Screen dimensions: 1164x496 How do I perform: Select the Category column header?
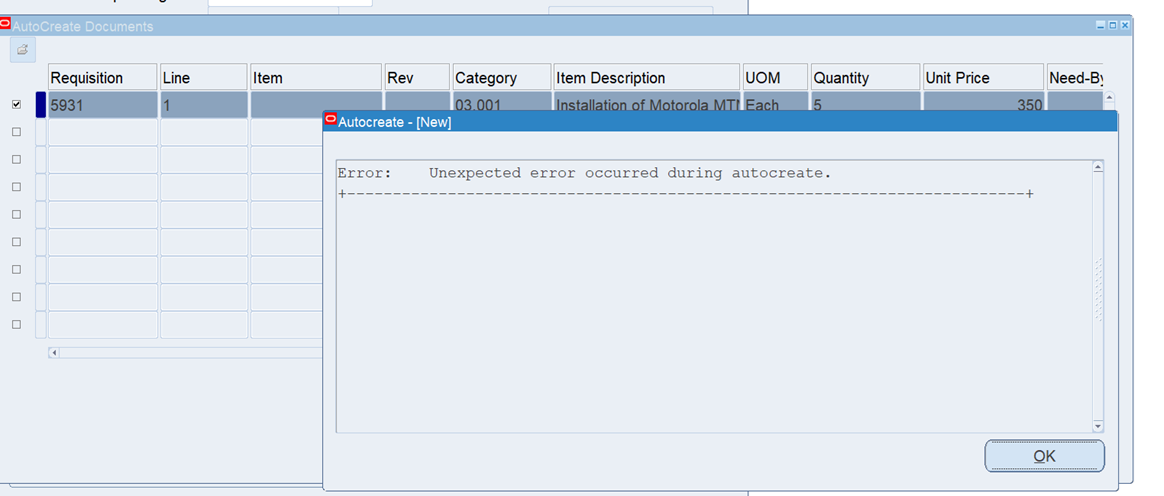point(502,77)
